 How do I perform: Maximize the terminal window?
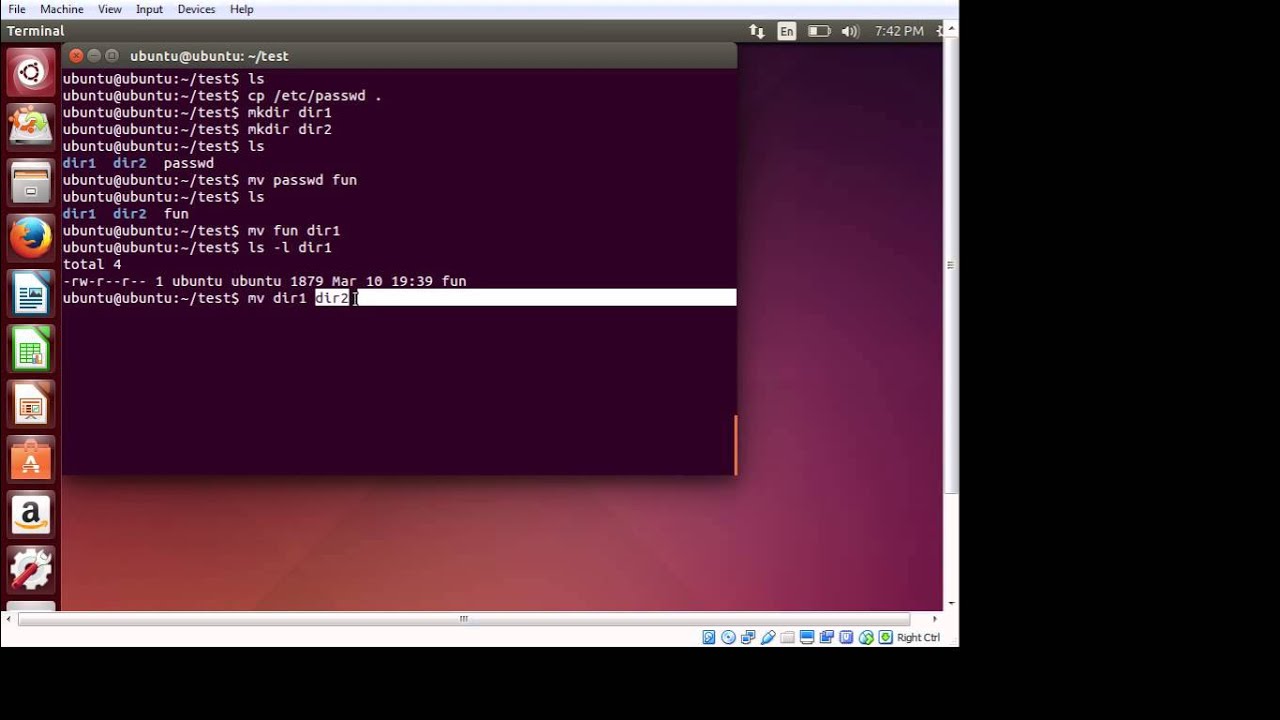[x=112, y=56]
